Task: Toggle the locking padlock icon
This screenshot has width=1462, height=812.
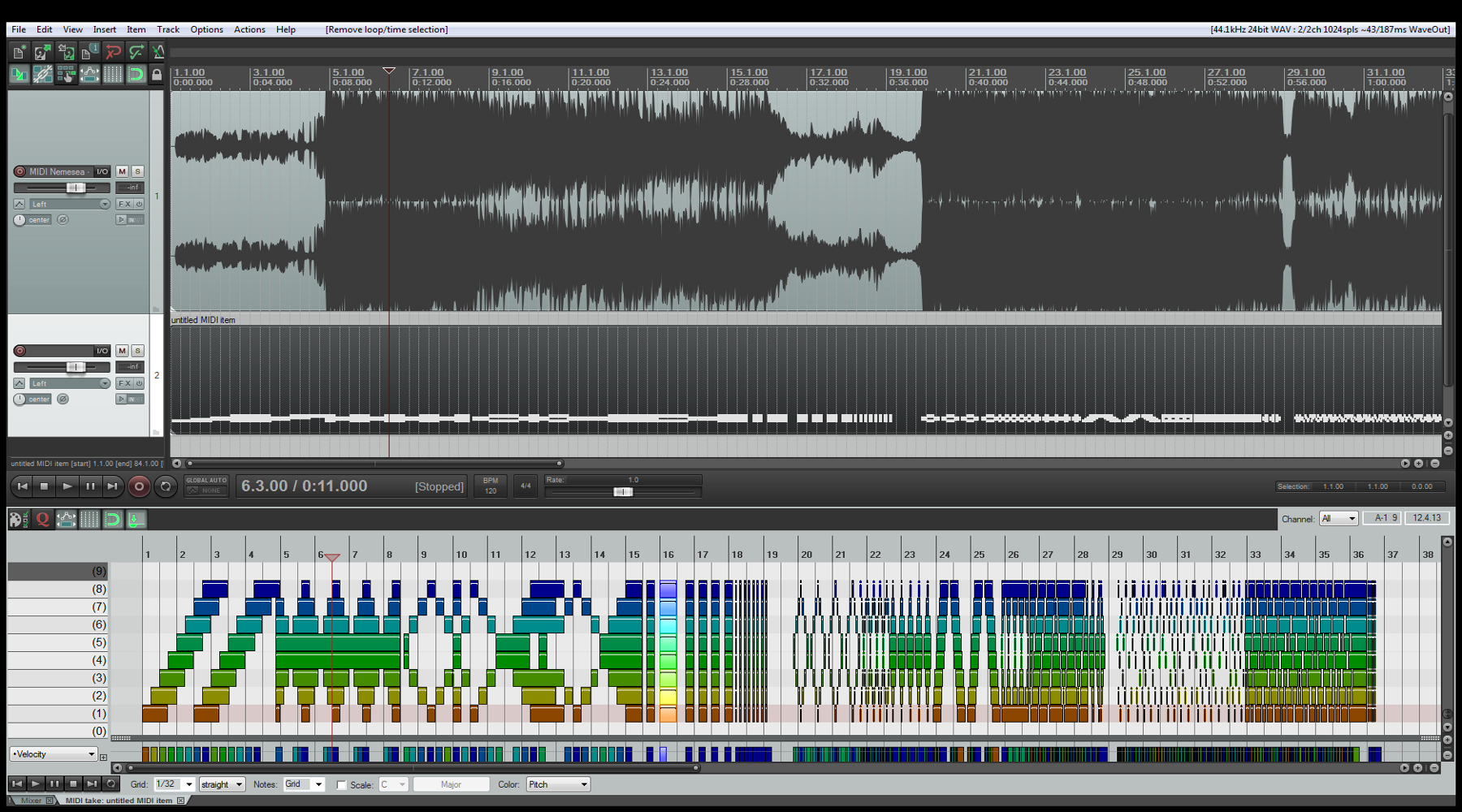Action: 158,75
